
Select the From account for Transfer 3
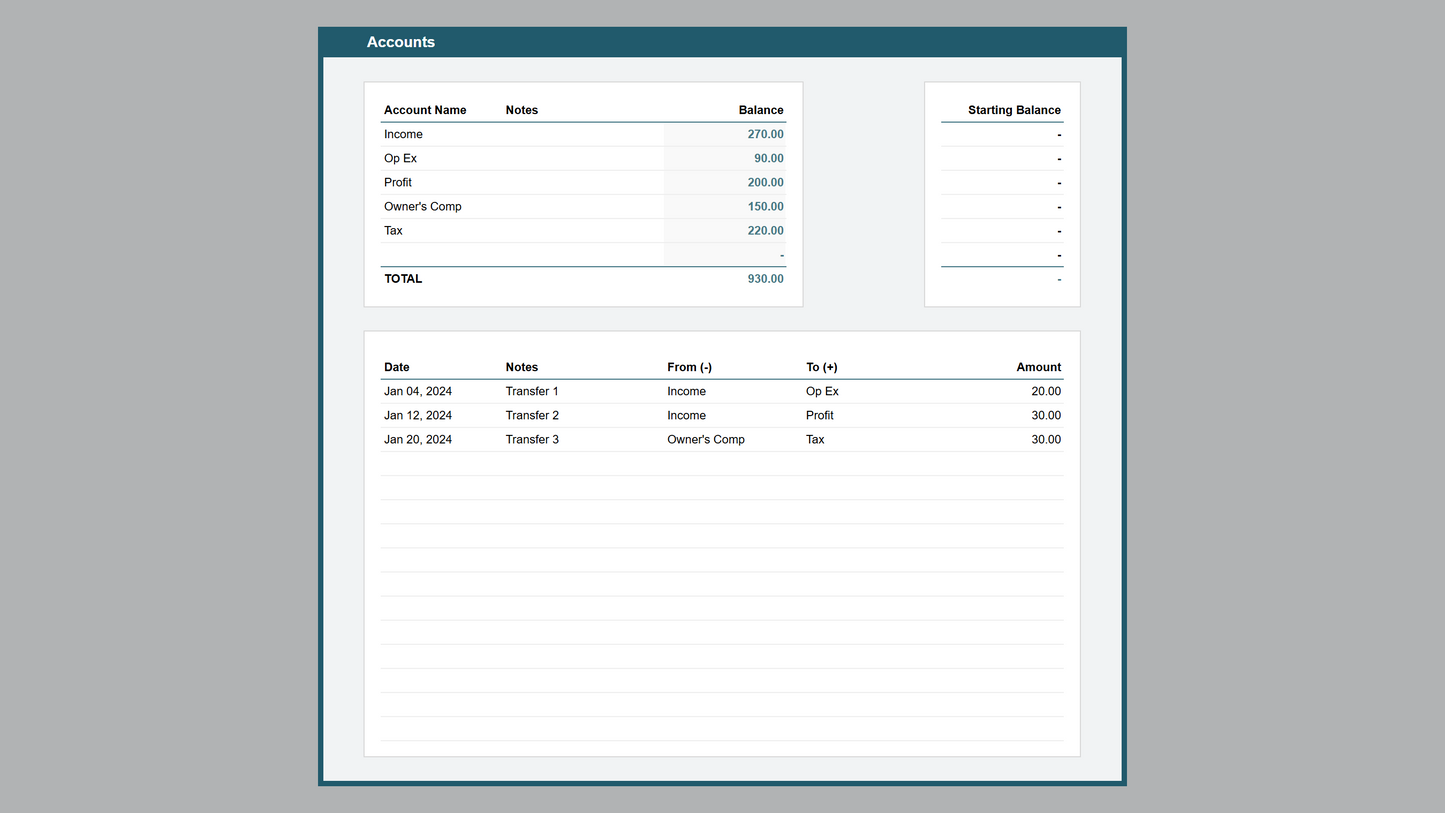[705, 439]
